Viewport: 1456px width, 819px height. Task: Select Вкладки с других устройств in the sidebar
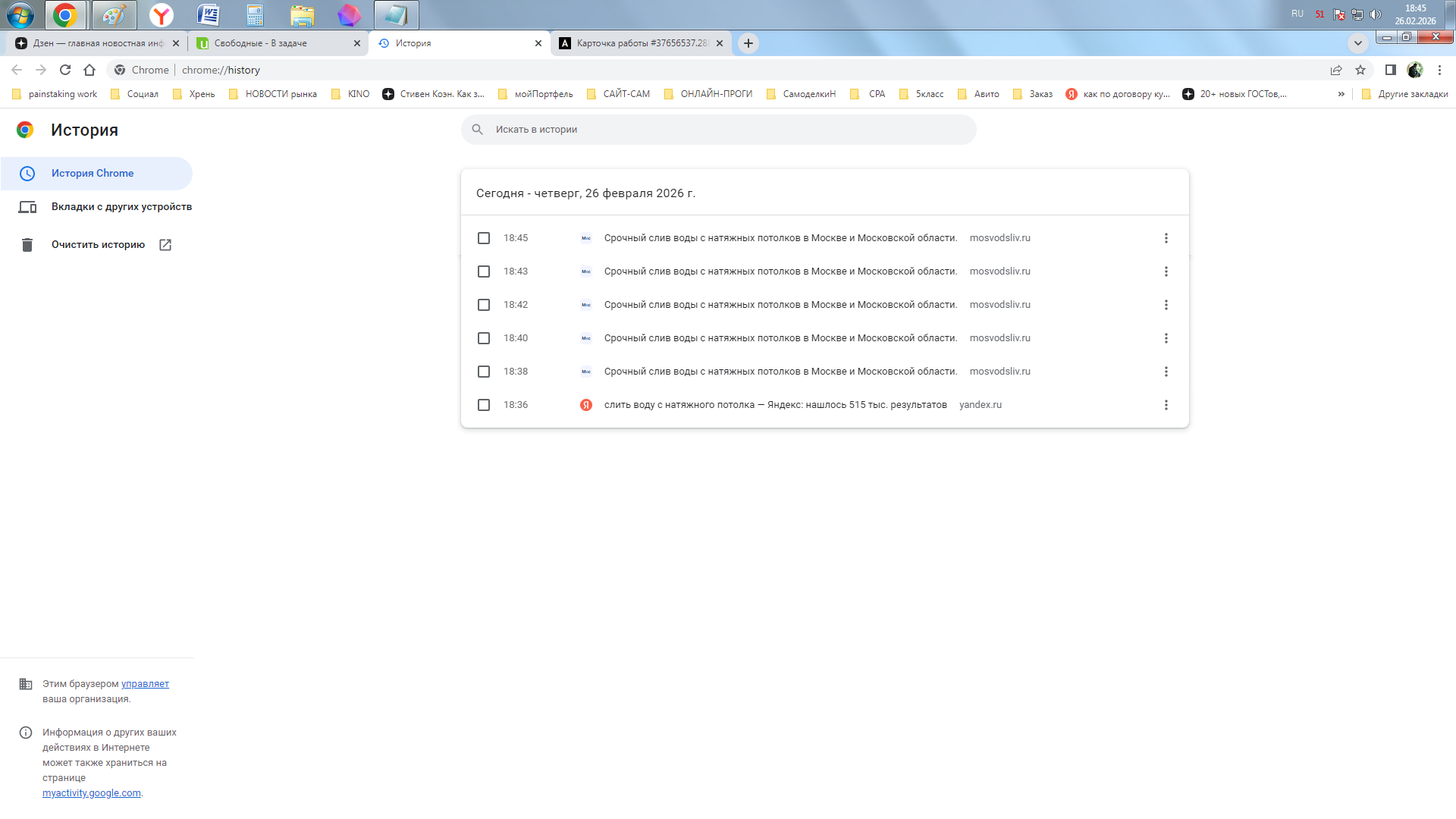click(x=121, y=207)
